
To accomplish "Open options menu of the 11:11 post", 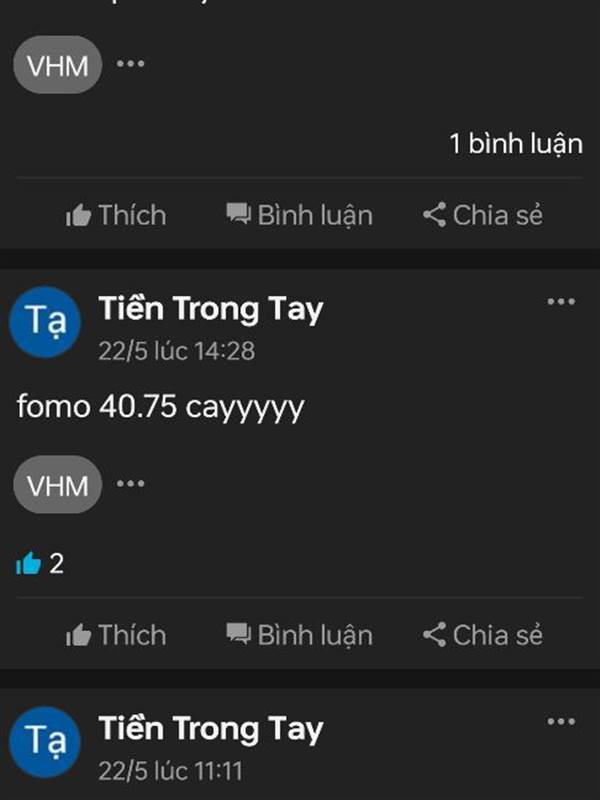I will (x=561, y=721).
